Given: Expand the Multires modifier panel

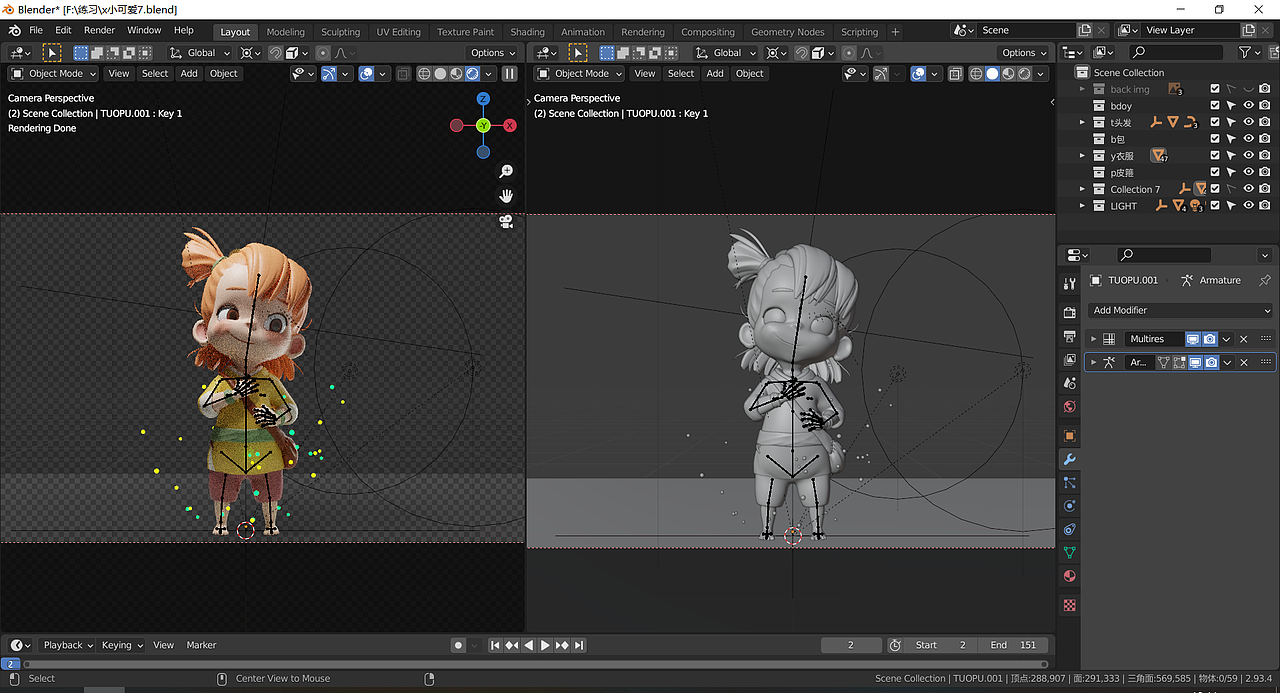Looking at the screenshot, I should tap(1094, 339).
